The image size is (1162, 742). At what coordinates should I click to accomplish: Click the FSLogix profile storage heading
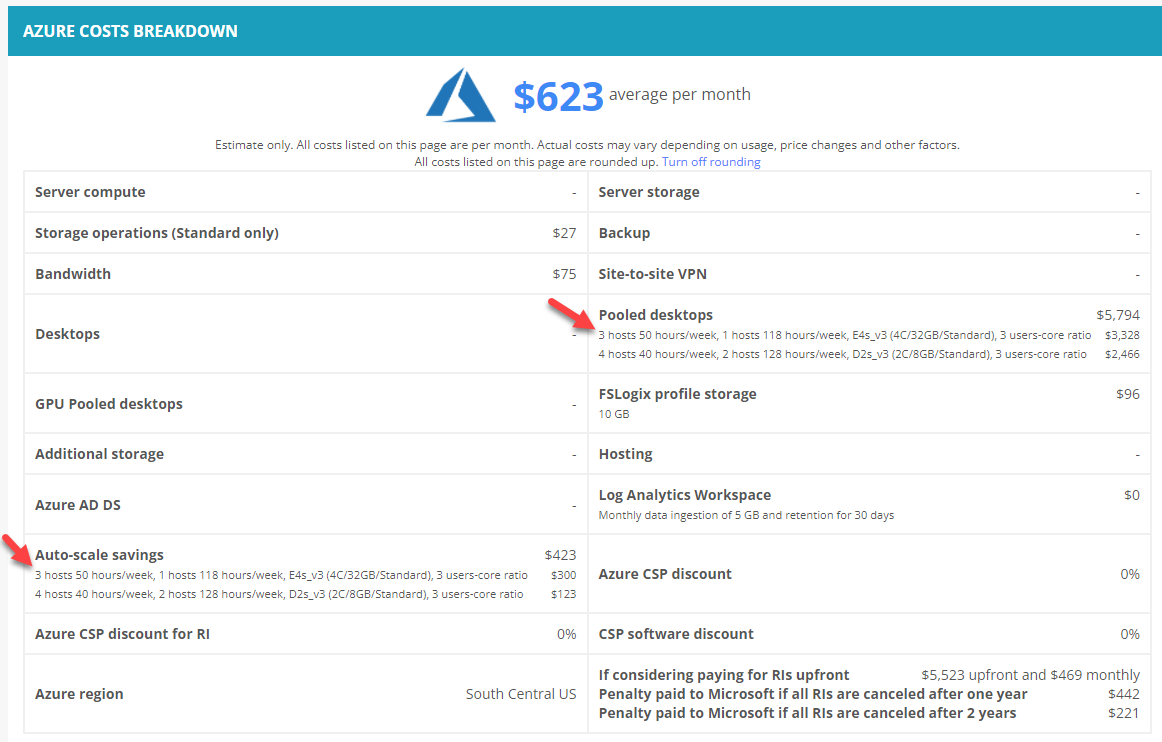pos(677,394)
